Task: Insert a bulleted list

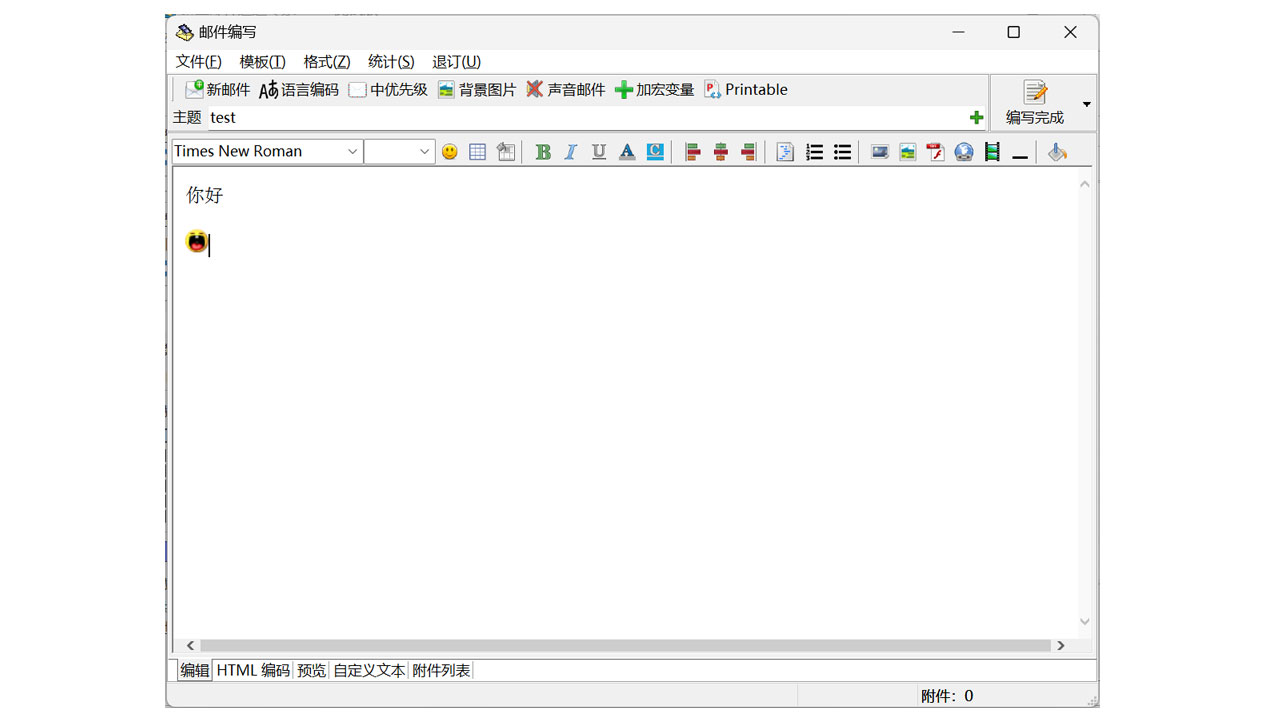Action: [842, 151]
